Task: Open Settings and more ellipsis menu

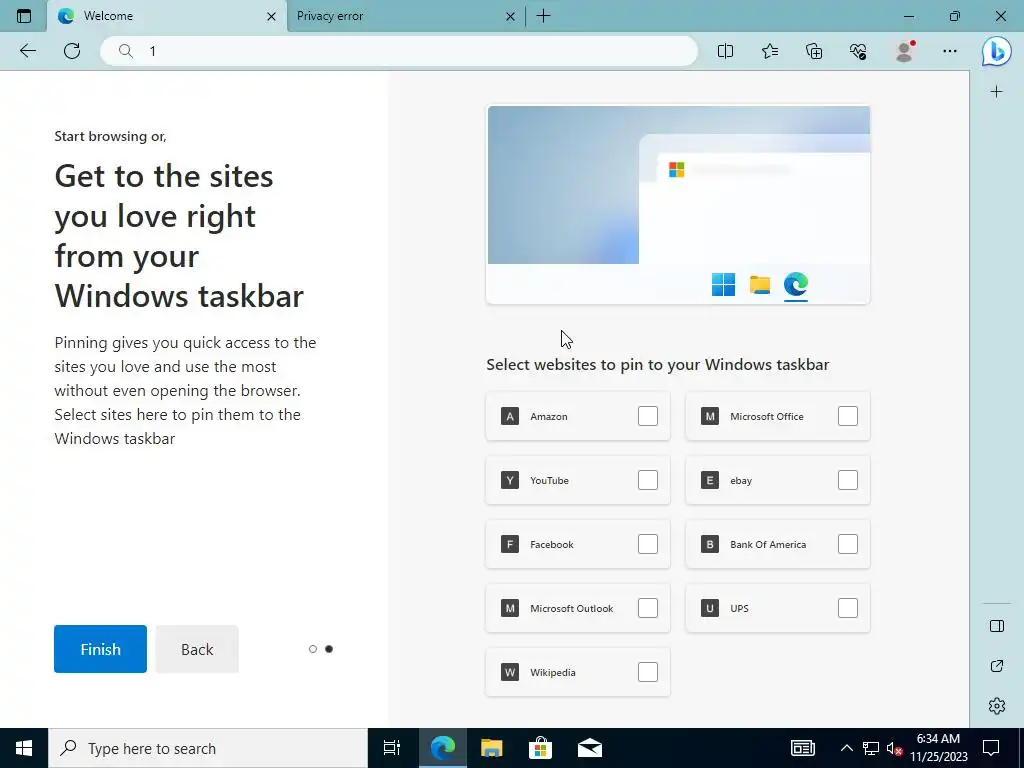Action: point(950,51)
